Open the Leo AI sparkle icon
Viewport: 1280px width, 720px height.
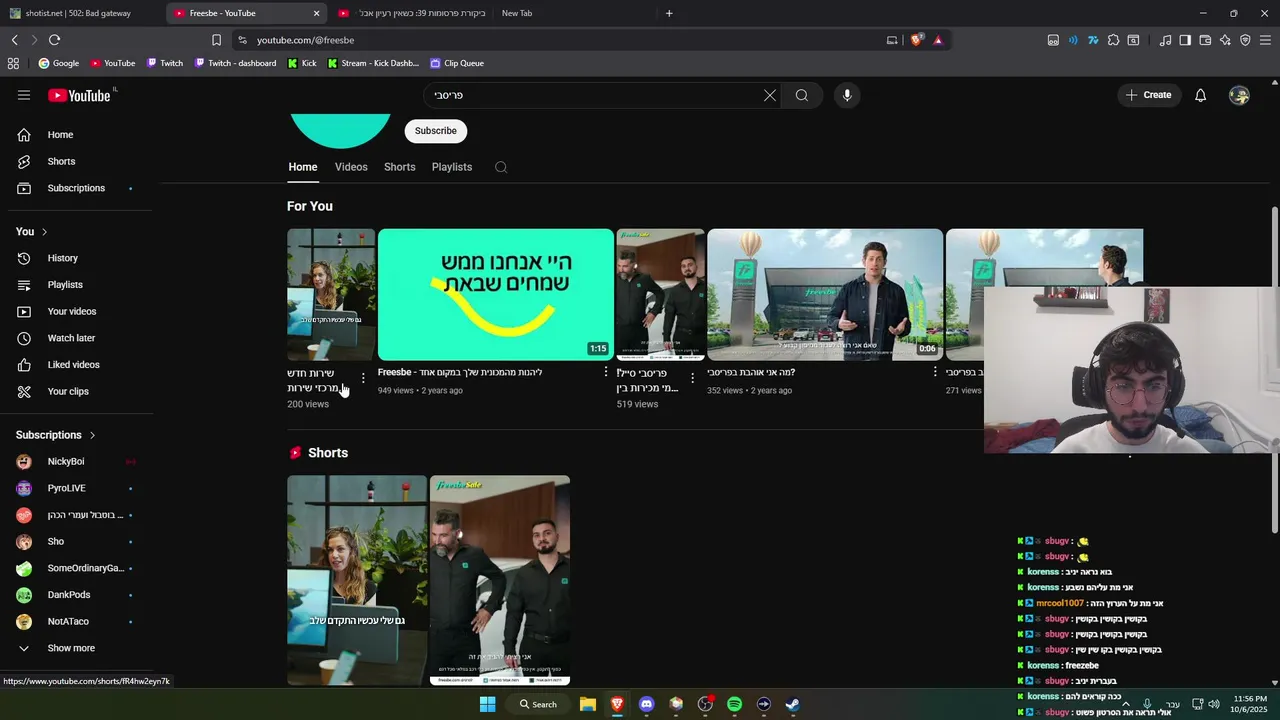pos(1225,40)
